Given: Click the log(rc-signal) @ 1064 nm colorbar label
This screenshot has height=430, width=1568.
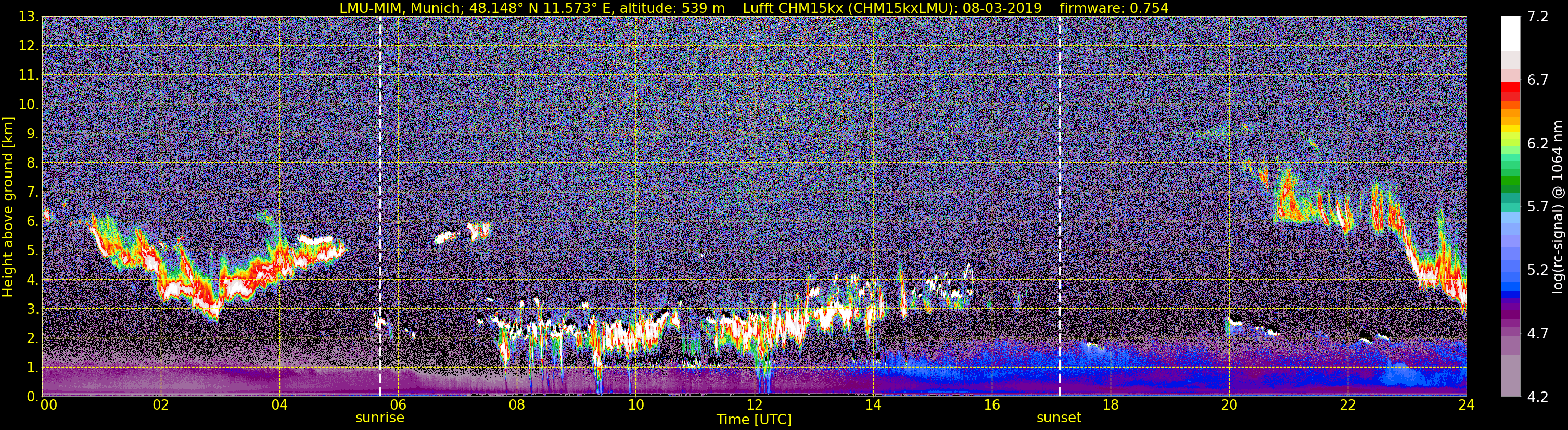Looking at the screenshot, I should (1557, 207).
